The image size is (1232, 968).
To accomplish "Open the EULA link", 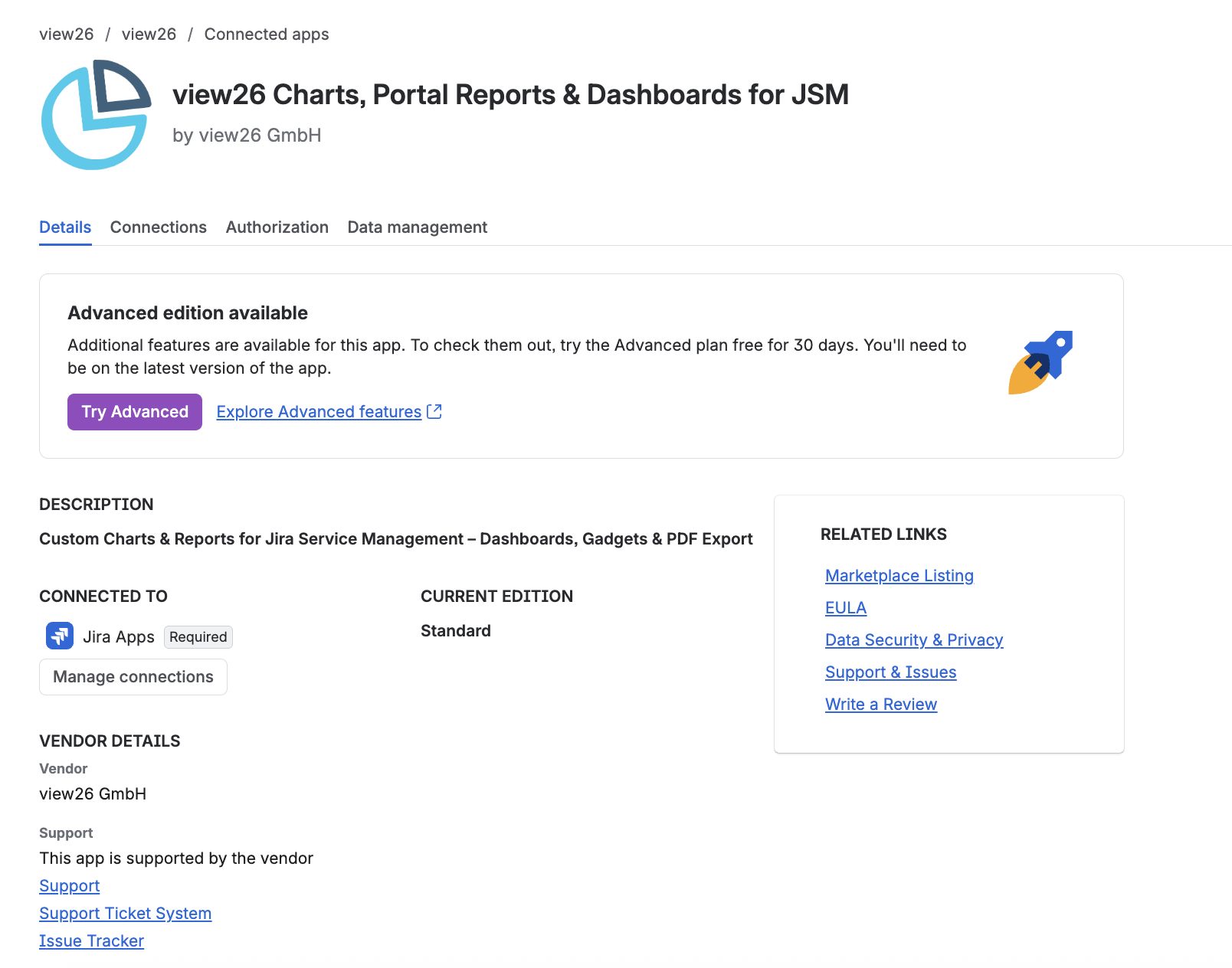I will pos(846,608).
